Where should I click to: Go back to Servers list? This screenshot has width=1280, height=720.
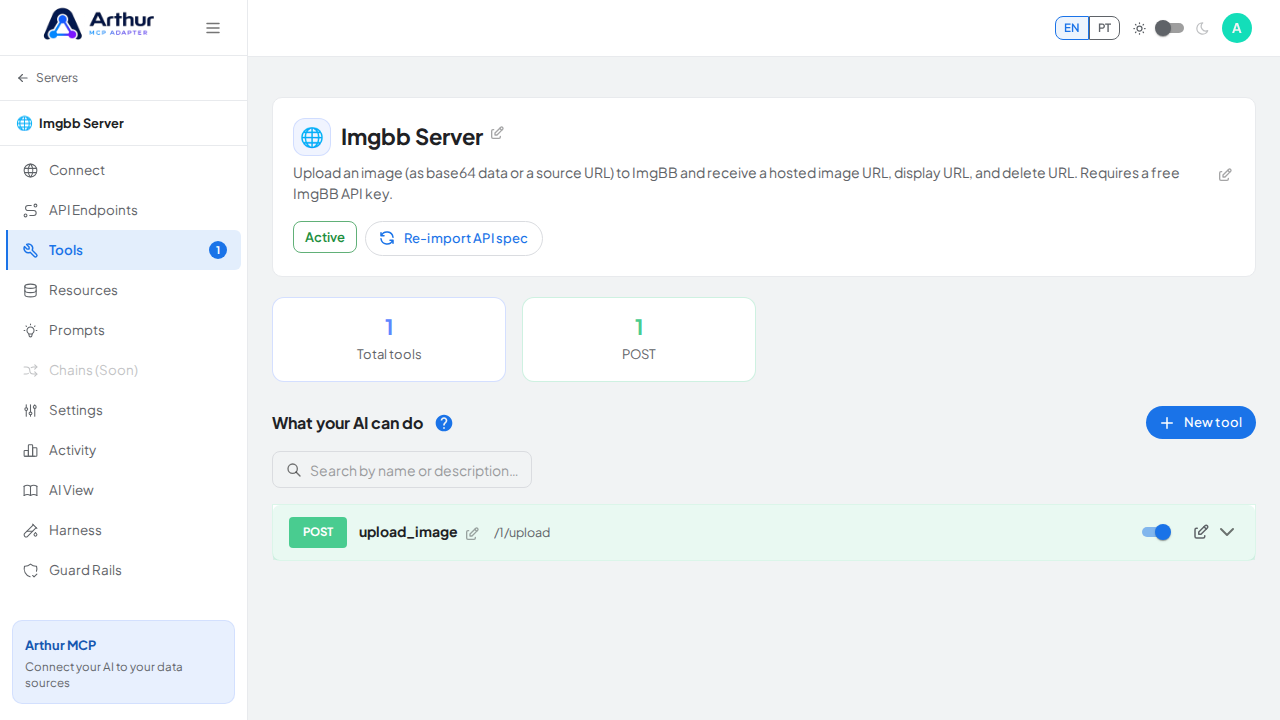47,78
